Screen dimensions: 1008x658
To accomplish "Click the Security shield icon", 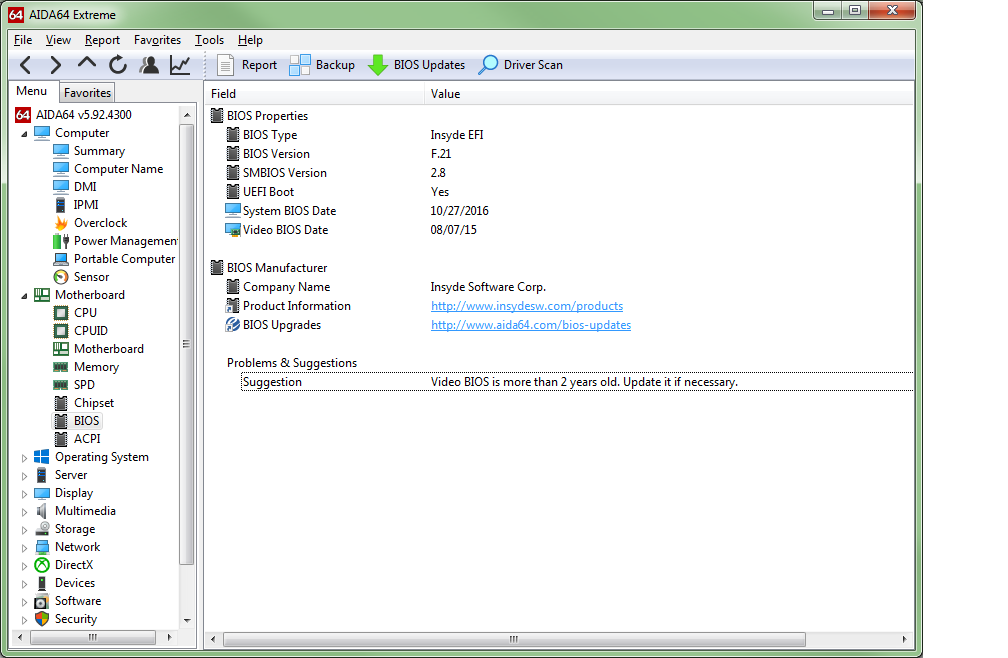I will tap(42, 619).
